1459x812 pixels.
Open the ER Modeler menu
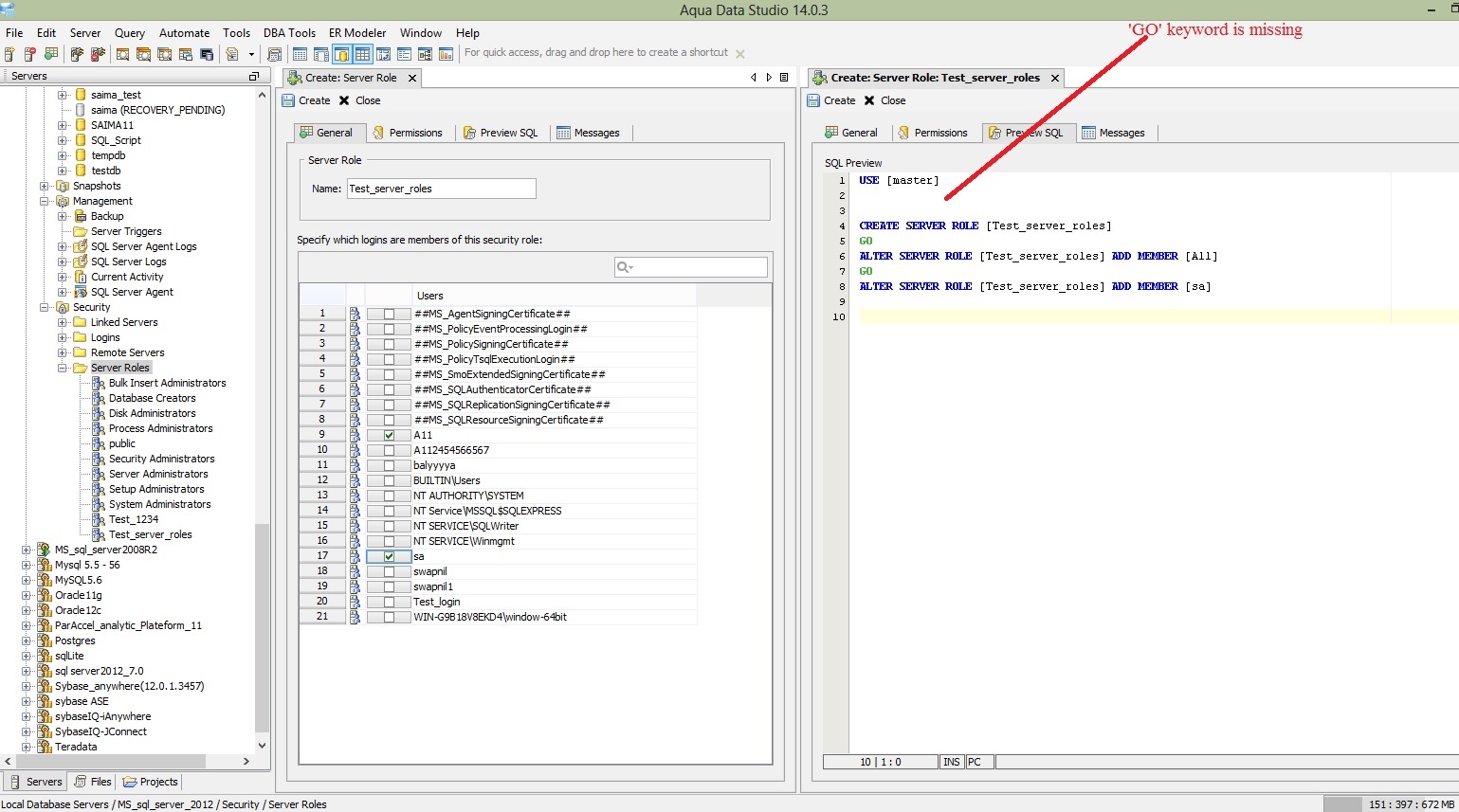pyautogui.click(x=357, y=32)
